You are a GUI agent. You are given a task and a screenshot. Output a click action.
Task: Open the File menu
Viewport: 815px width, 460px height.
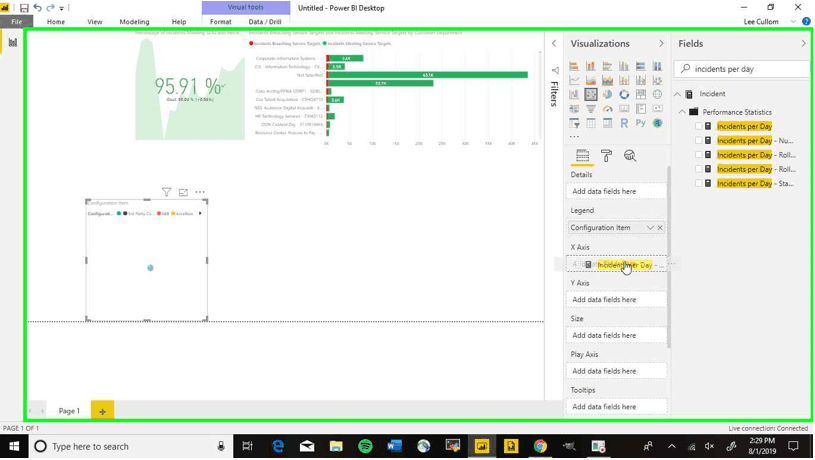17,22
